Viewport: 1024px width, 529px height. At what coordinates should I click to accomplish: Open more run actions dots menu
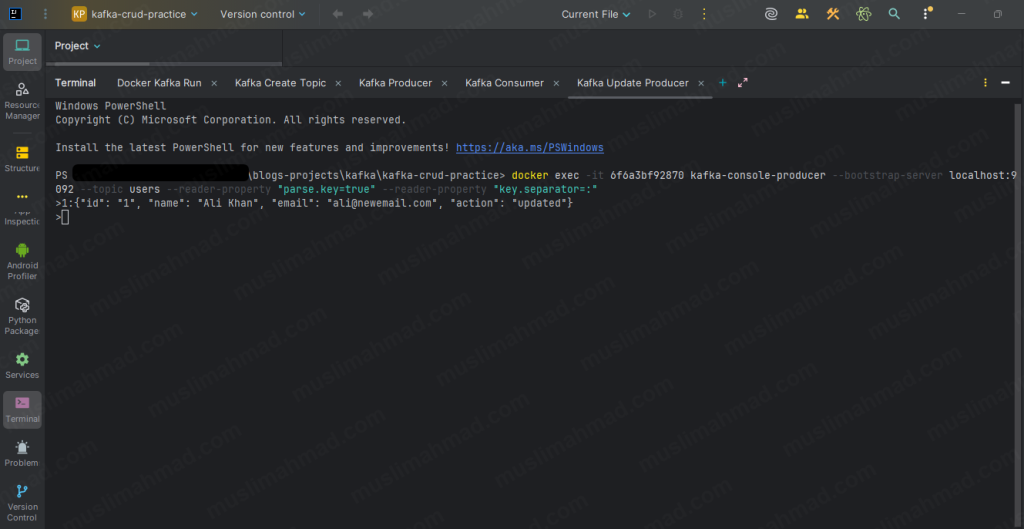[704, 14]
